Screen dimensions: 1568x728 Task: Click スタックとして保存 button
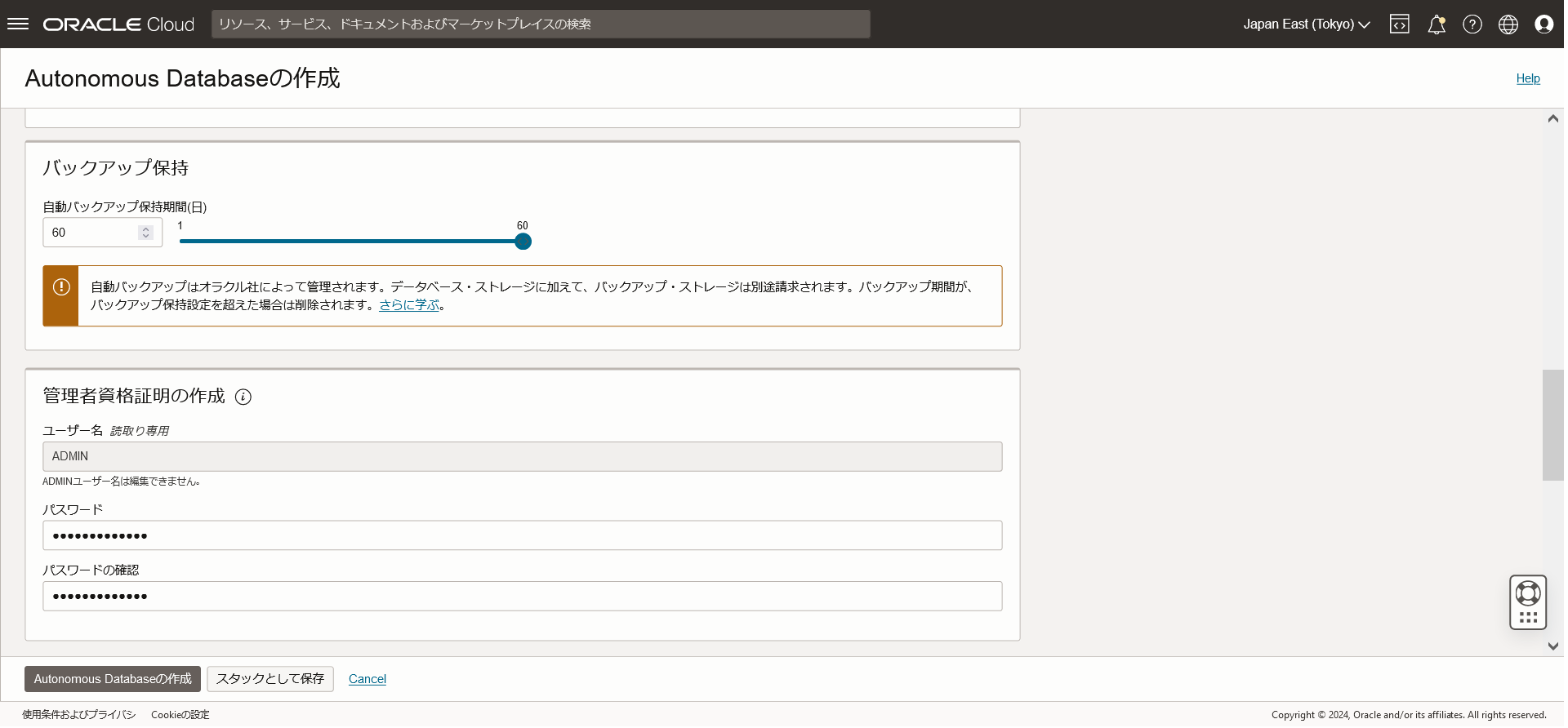[x=270, y=679]
